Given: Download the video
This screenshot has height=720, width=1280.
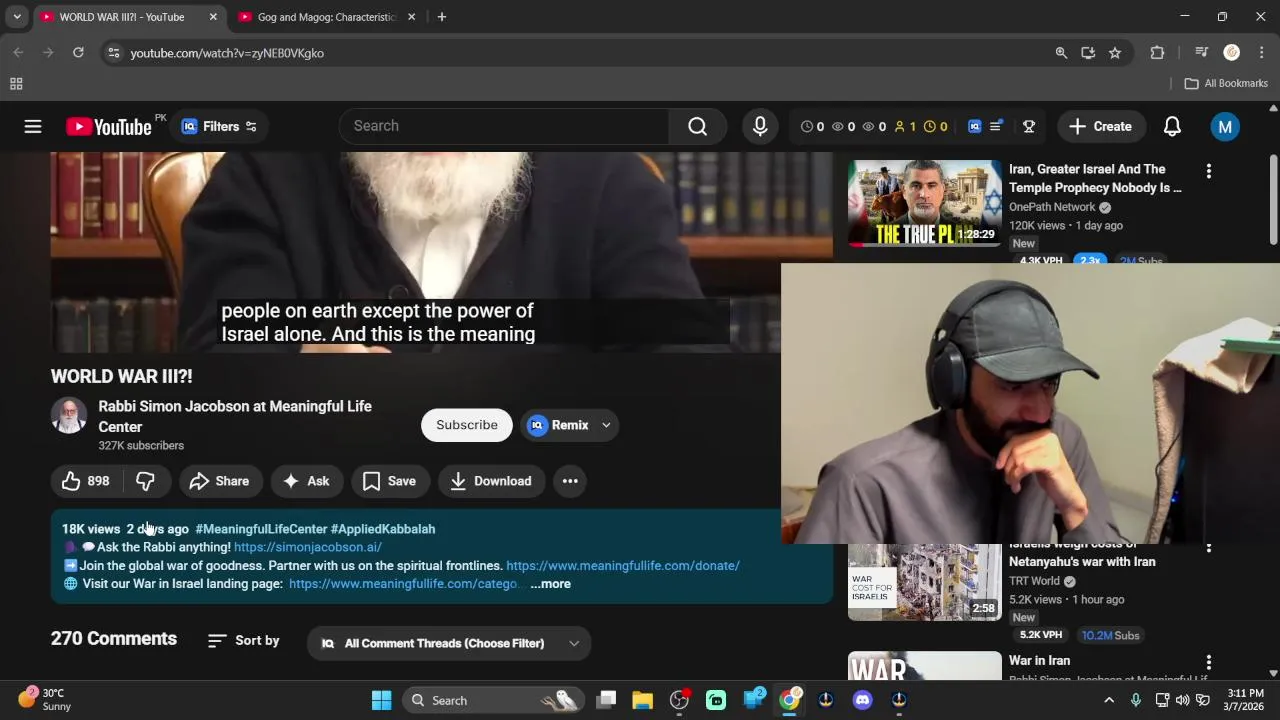Looking at the screenshot, I should [x=491, y=481].
